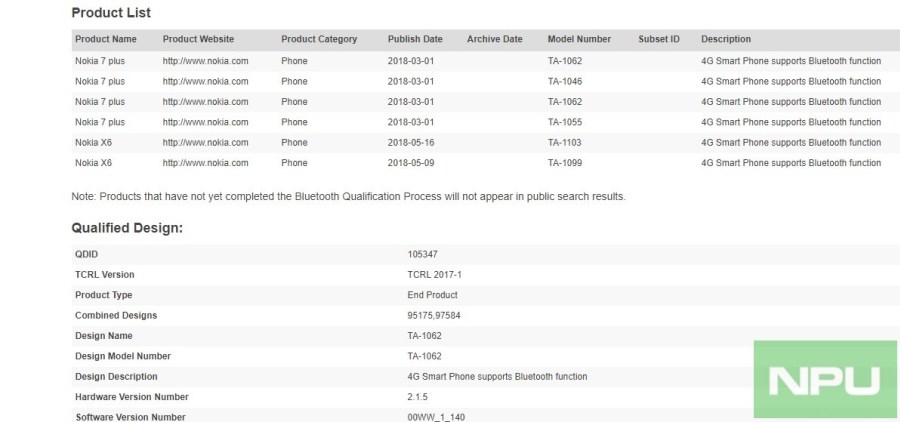900x422 pixels.
Task: Open nokia.com link for Nokia 7 plus TA-1055
Action: point(205,122)
